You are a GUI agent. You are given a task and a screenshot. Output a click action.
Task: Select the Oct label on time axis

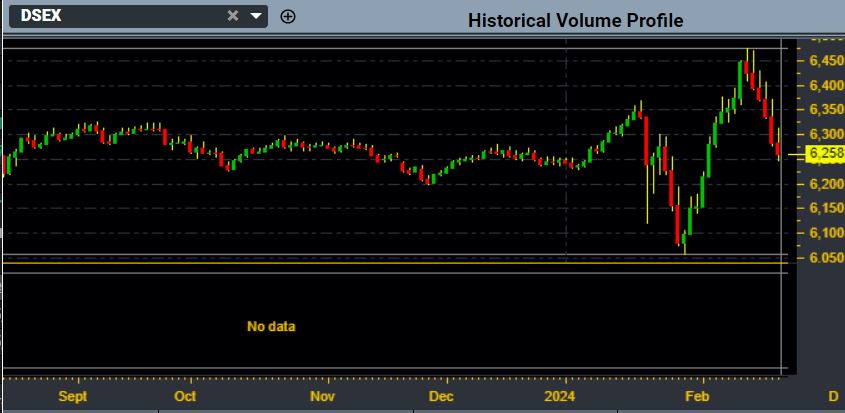coord(185,396)
